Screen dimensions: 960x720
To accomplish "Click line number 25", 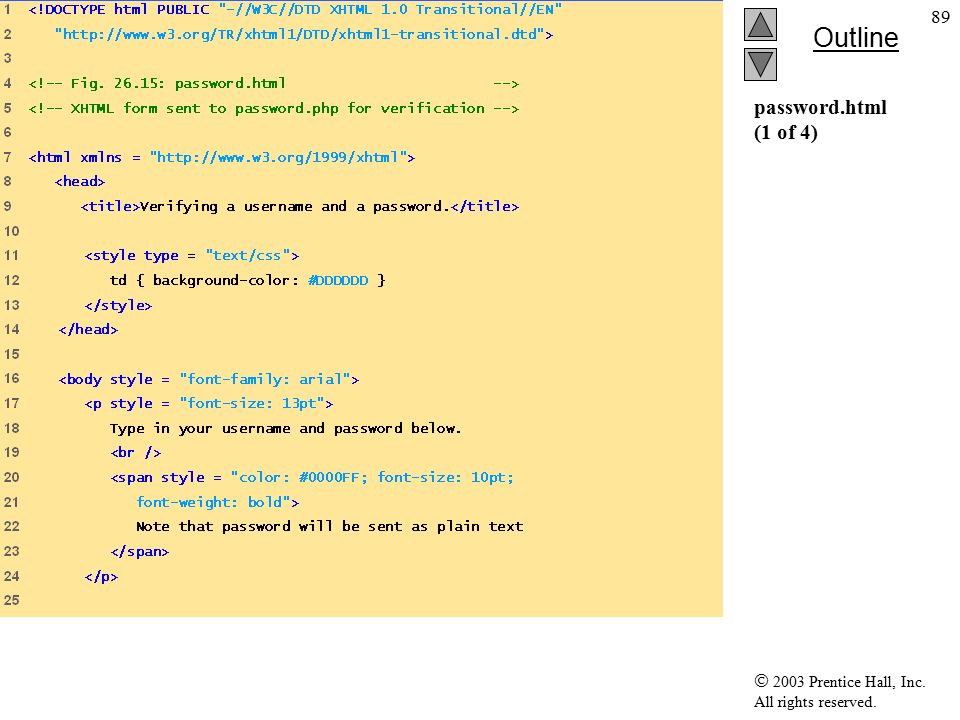I will (x=11, y=600).
